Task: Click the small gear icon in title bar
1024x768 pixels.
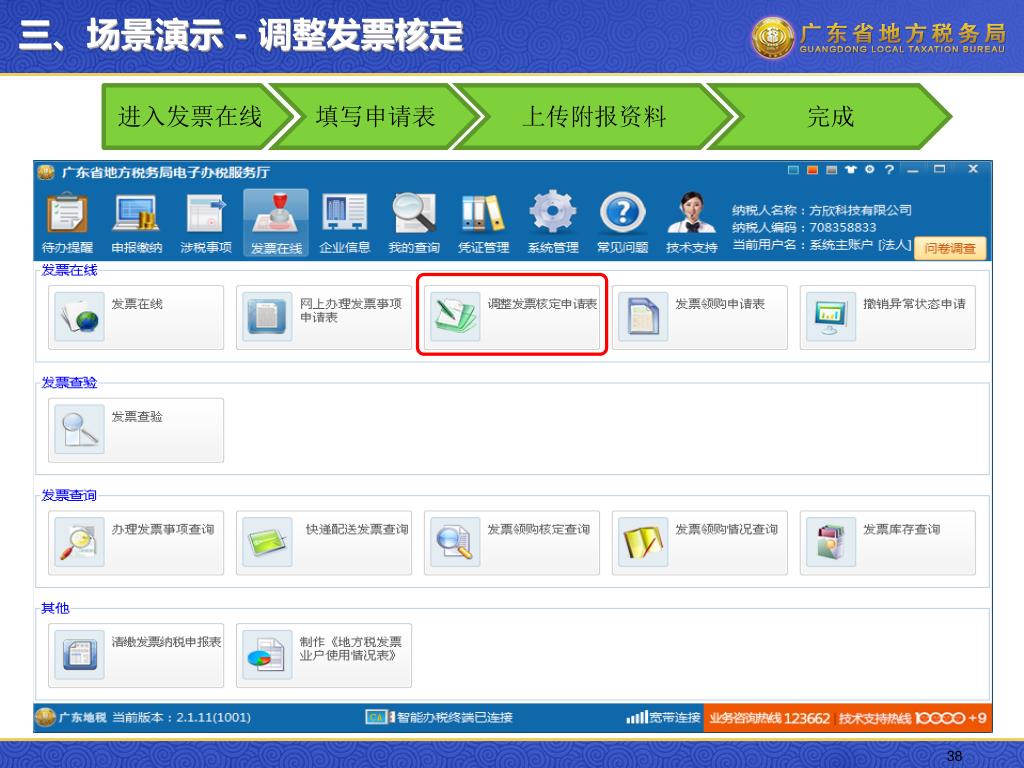Action: (x=869, y=170)
